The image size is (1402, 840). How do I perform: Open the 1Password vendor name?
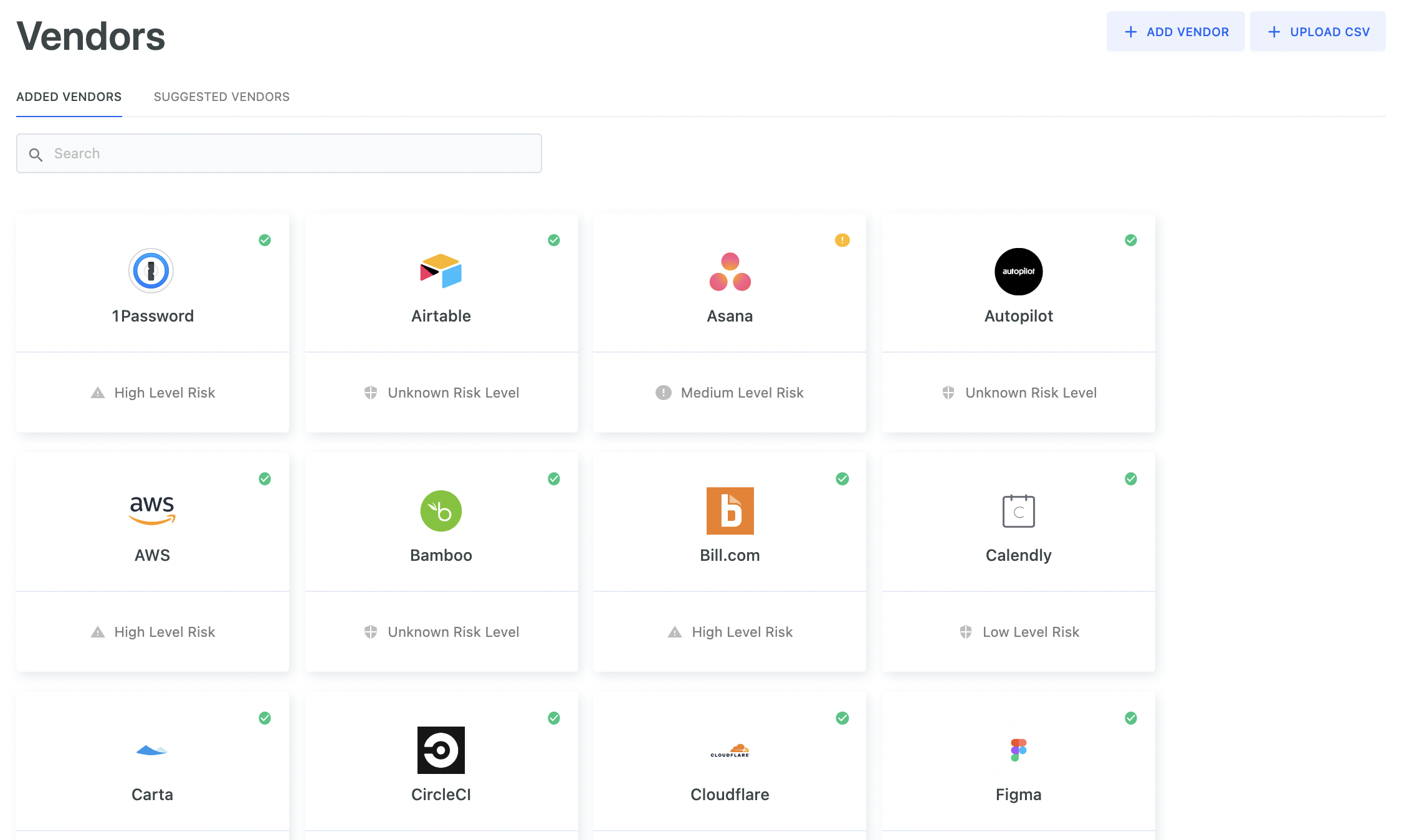[x=153, y=316]
